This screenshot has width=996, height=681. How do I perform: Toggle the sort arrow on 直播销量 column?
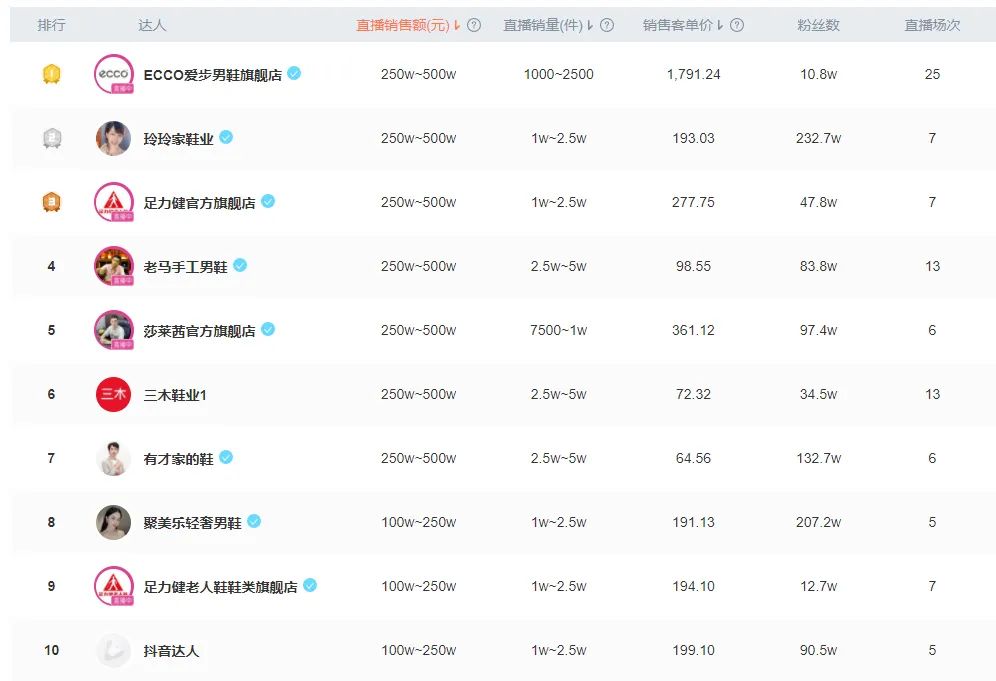tap(591, 25)
